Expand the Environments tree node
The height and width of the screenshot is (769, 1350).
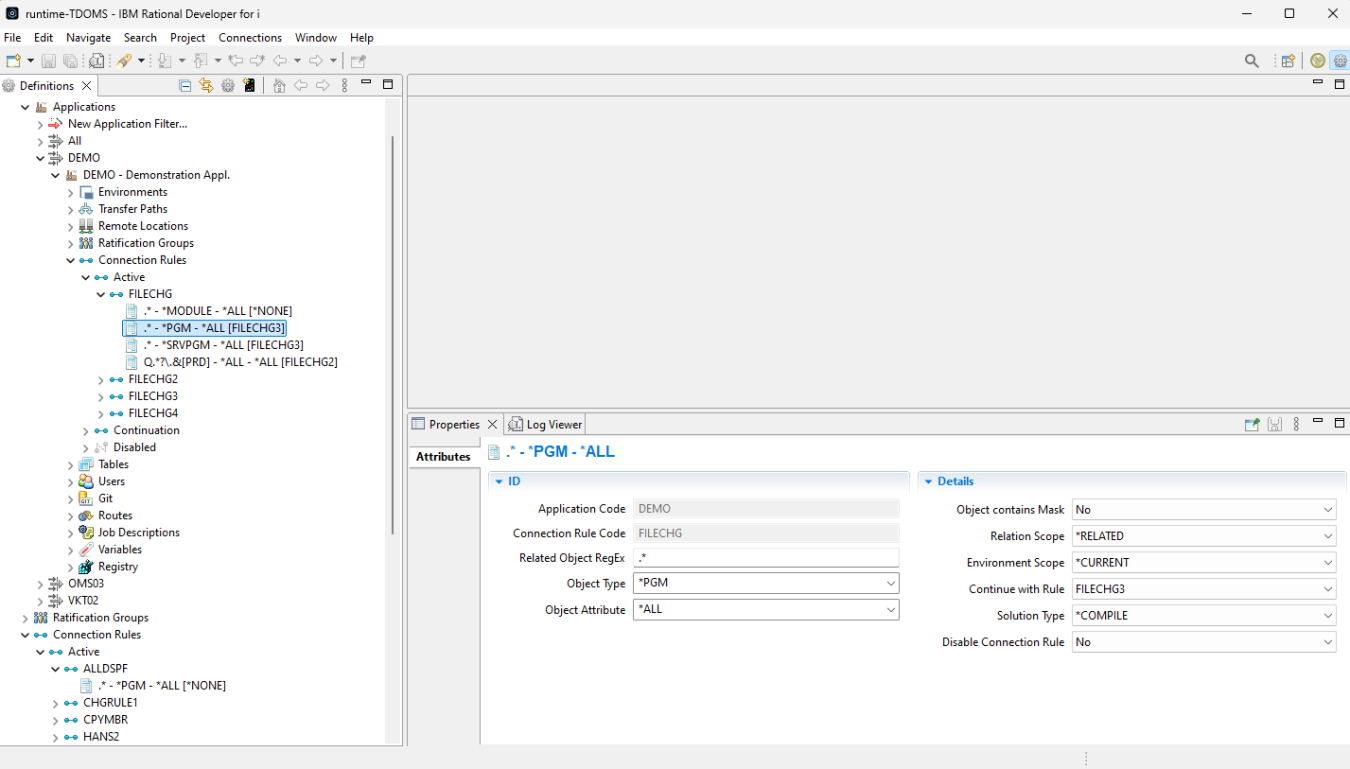(x=70, y=191)
